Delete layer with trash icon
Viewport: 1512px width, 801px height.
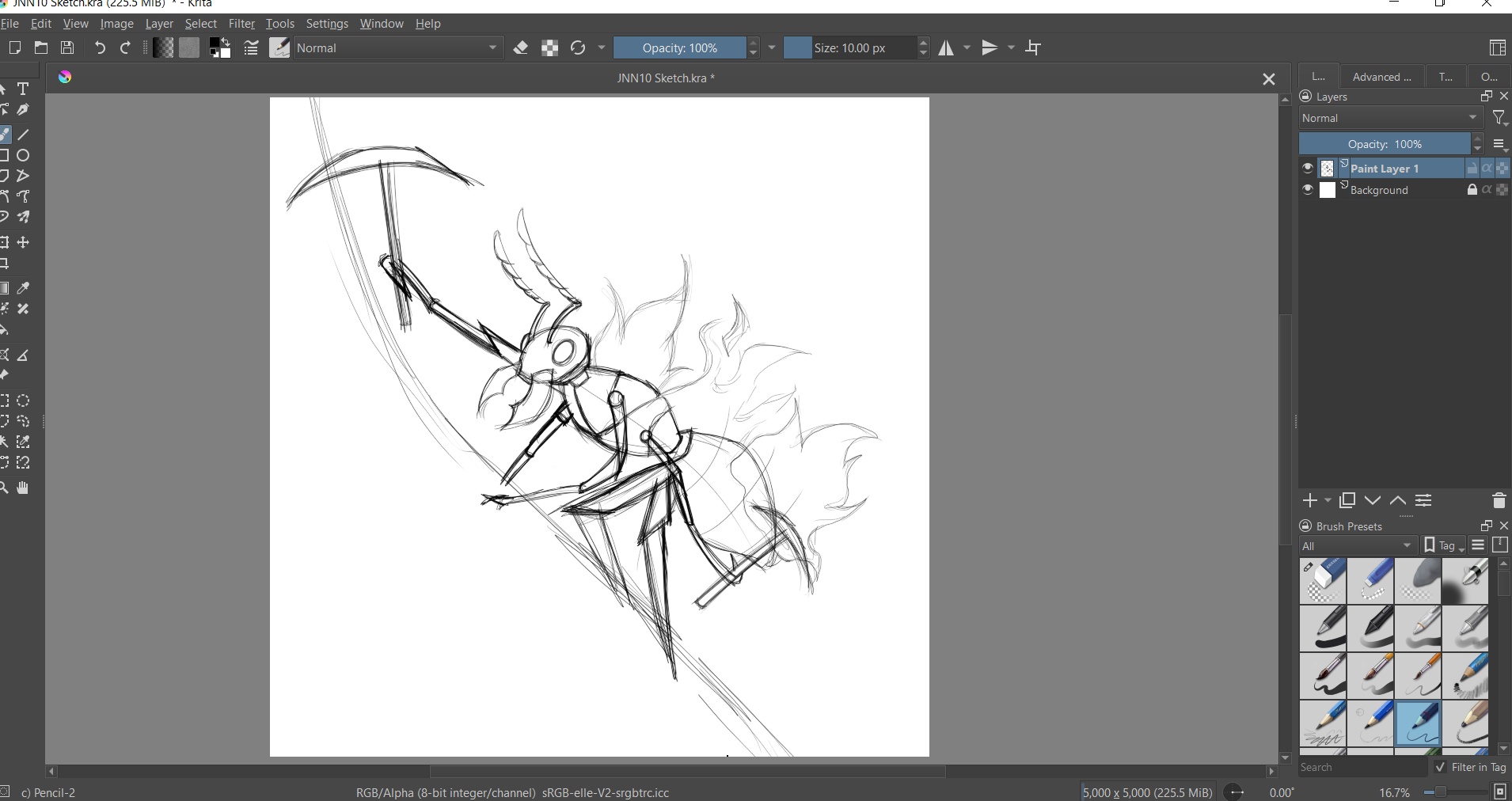click(1499, 500)
